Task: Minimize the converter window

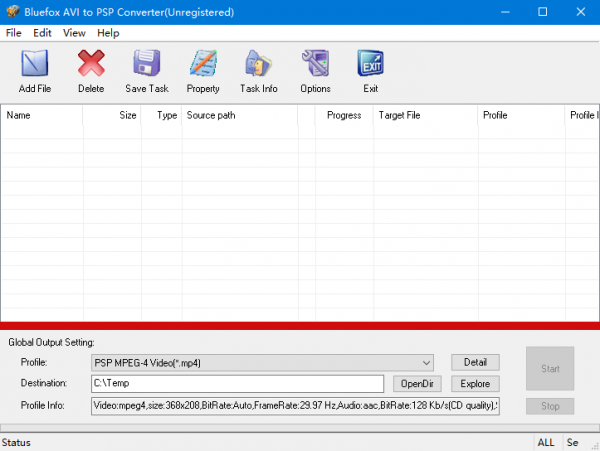Action: (x=505, y=12)
